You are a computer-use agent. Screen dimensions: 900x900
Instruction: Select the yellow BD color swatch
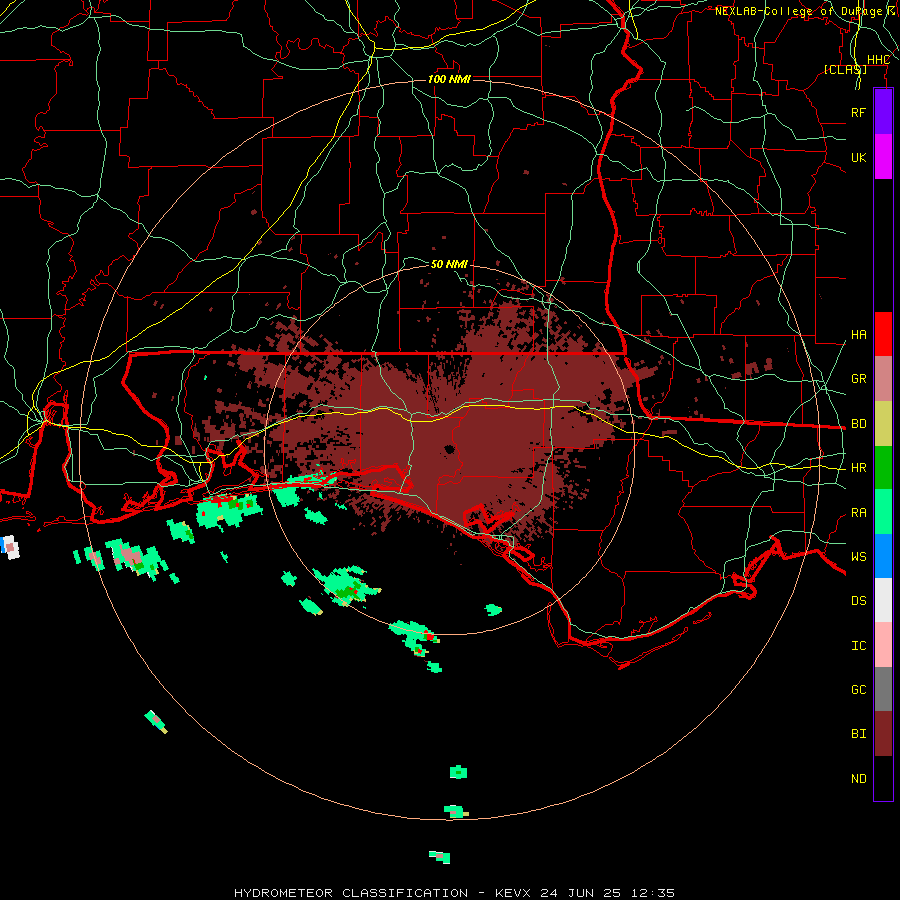[x=883, y=424]
